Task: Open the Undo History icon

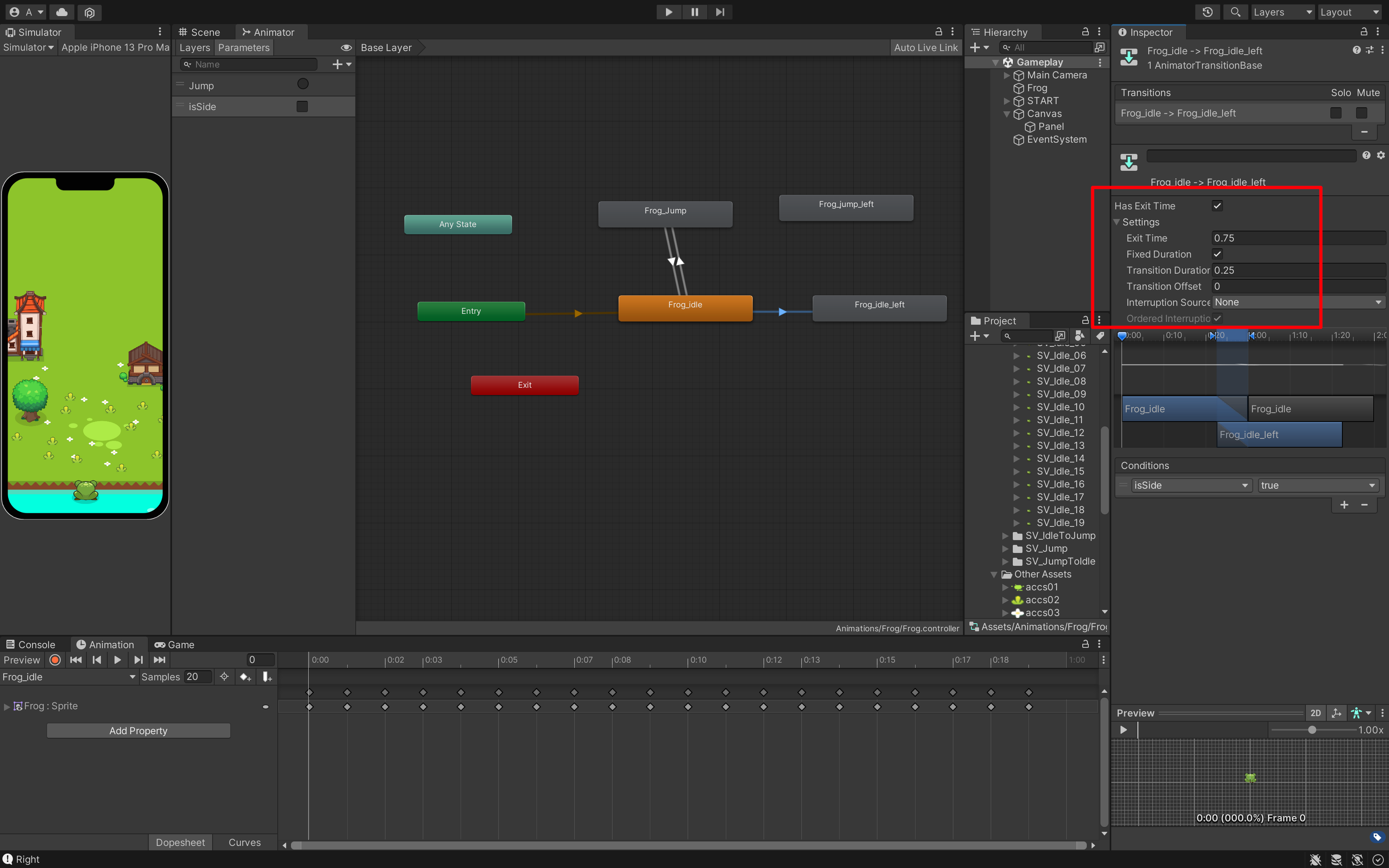Action: click(x=1208, y=12)
